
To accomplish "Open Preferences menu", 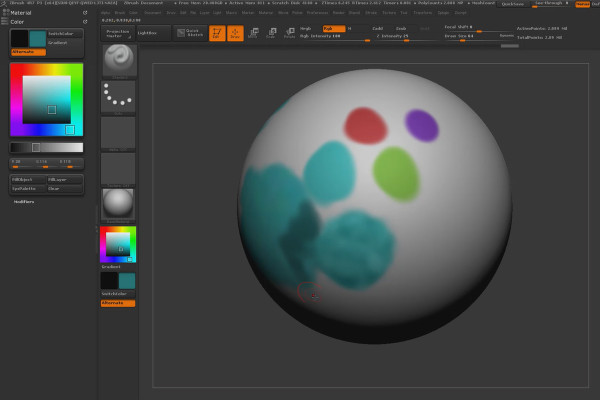I will coord(317,13).
